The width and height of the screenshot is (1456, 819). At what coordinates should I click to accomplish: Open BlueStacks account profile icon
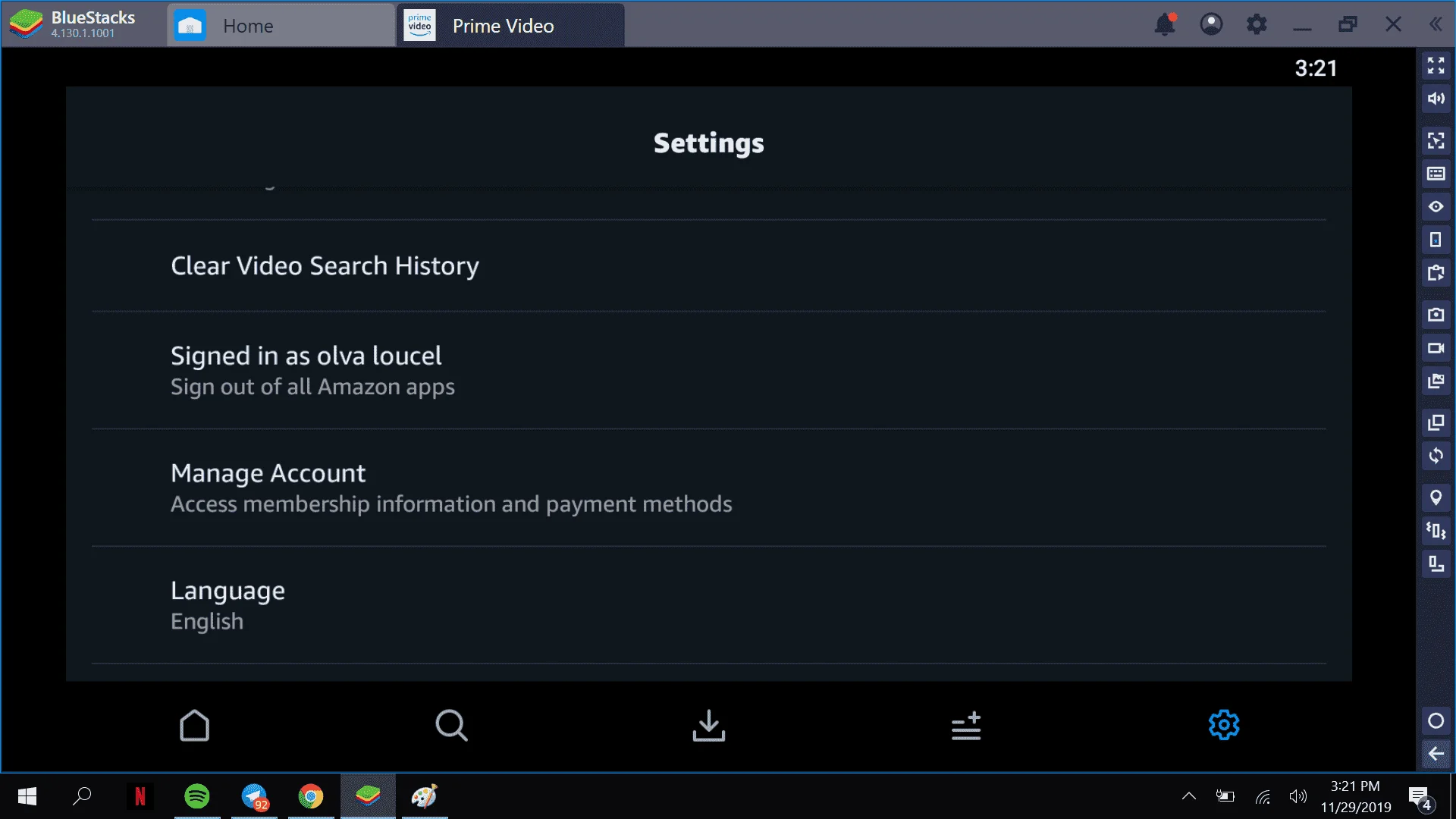[1211, 24]
